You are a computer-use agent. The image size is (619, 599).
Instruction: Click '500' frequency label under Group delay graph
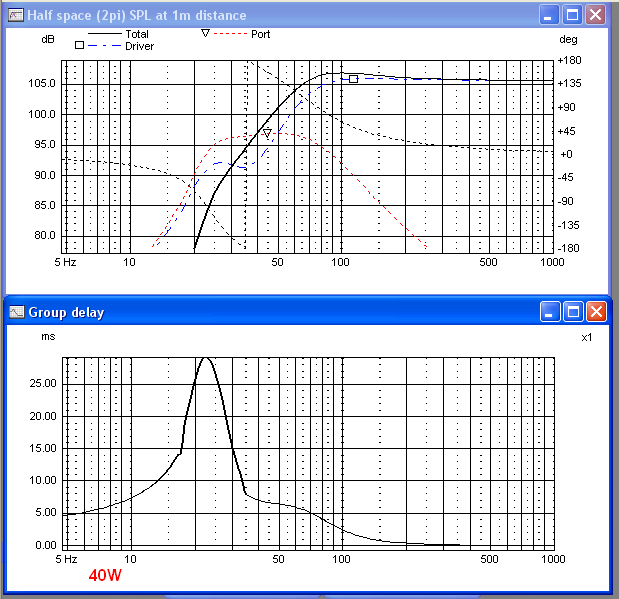tap(489, 559)
